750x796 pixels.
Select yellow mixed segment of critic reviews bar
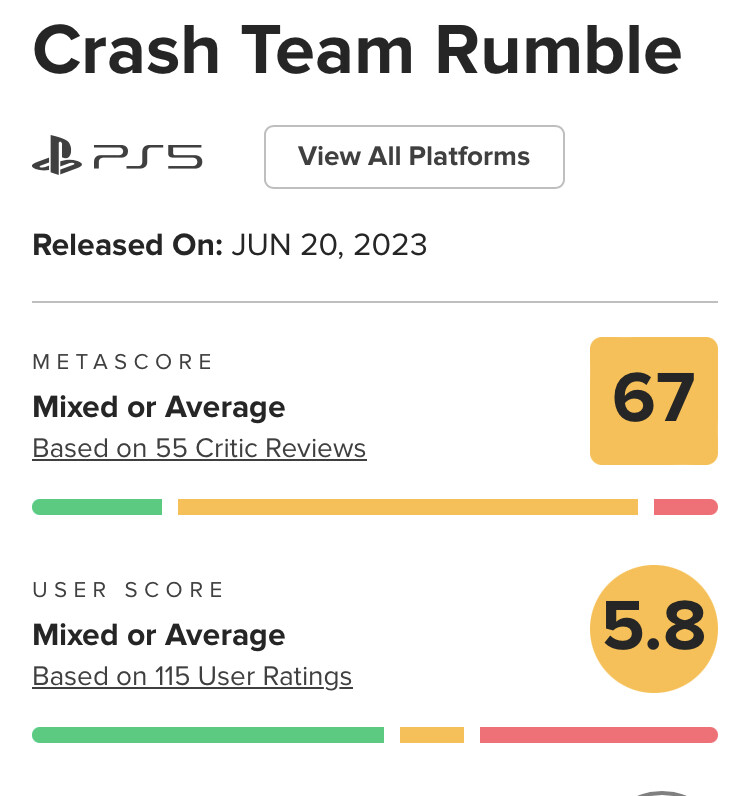click(x=407, y=507)
